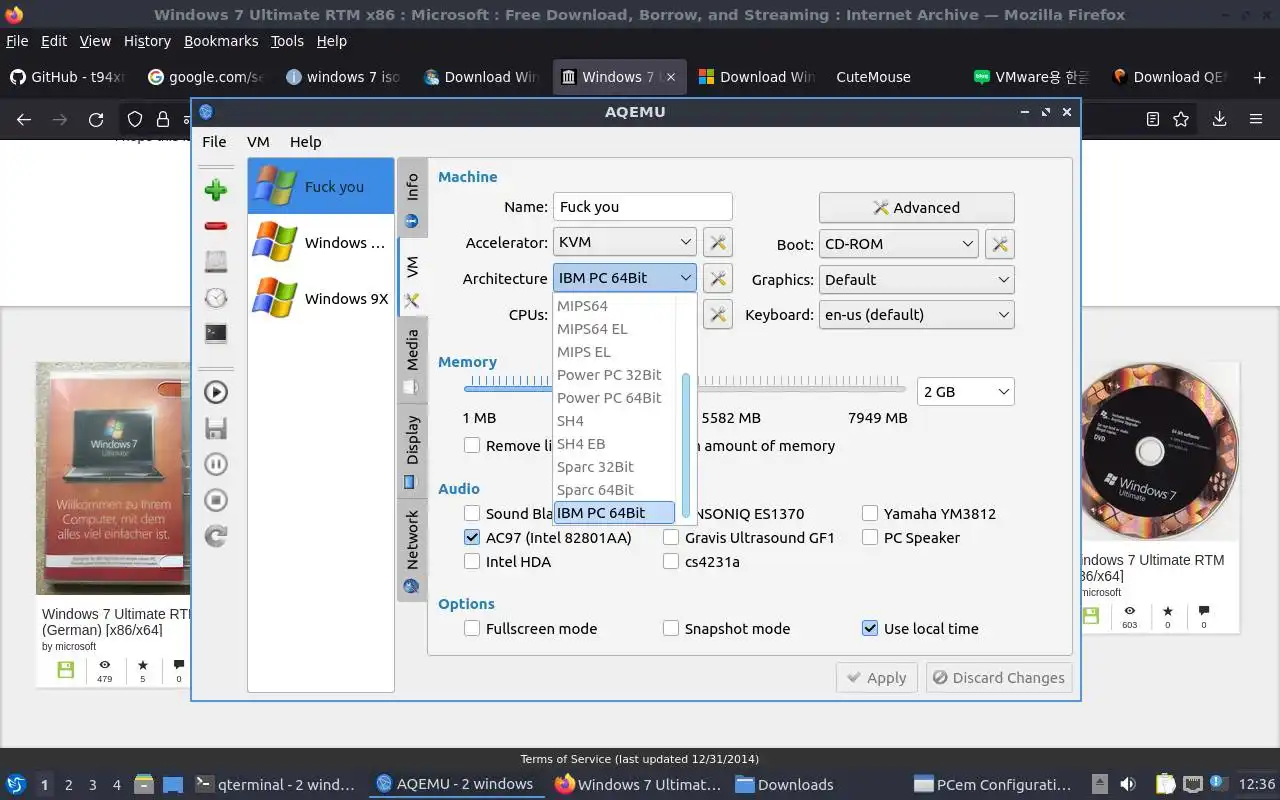Click the volume icon in system tray

1128,784
